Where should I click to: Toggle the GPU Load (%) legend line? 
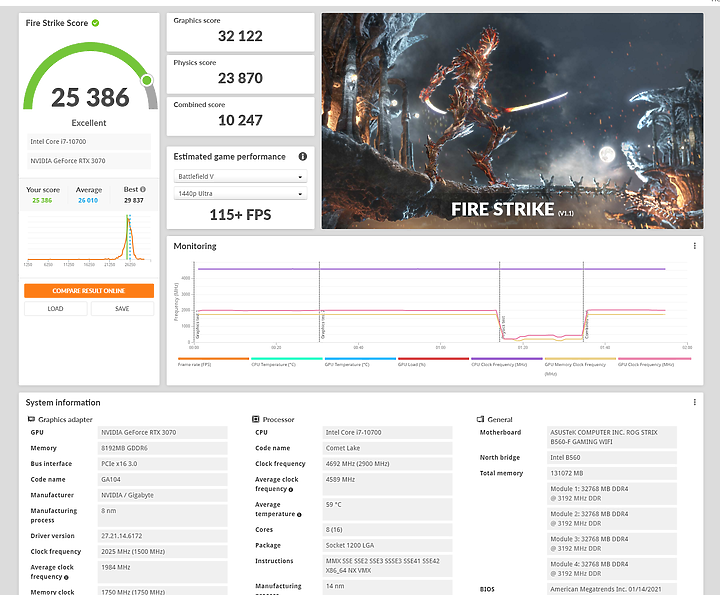coord(433,361)
